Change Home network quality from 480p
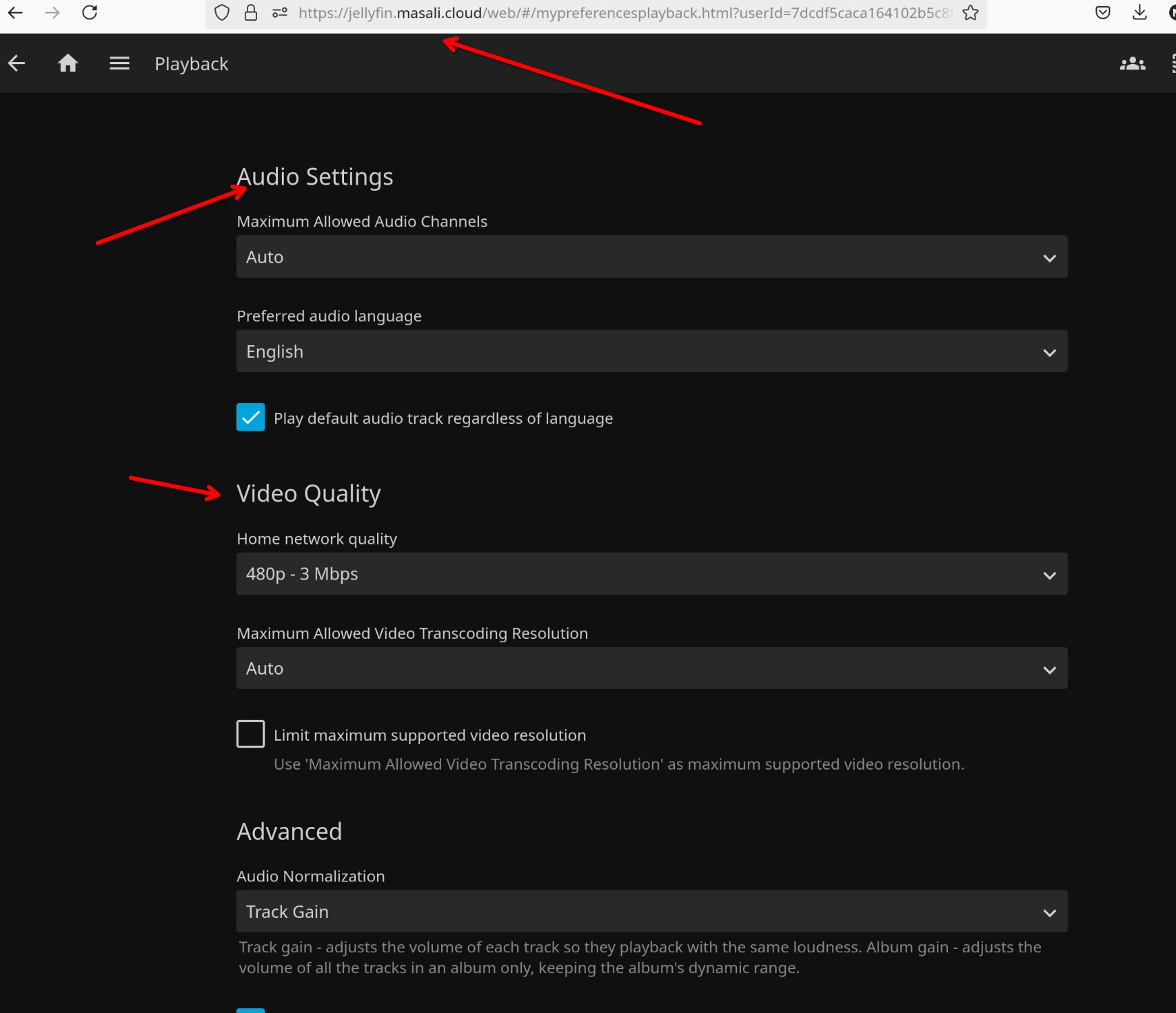Image resolution: width=1176 pixels, height=1013 pixels. [651, 574]
